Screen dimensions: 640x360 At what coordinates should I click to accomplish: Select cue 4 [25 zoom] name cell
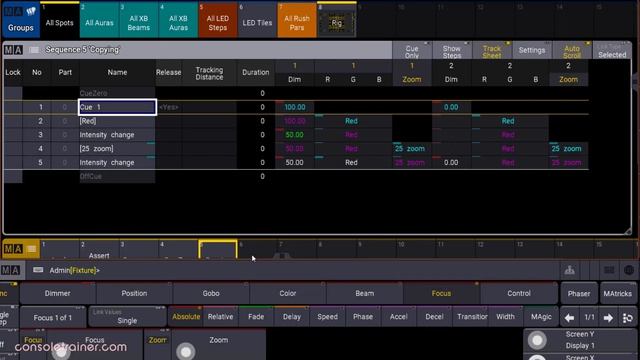pos(117,149)
